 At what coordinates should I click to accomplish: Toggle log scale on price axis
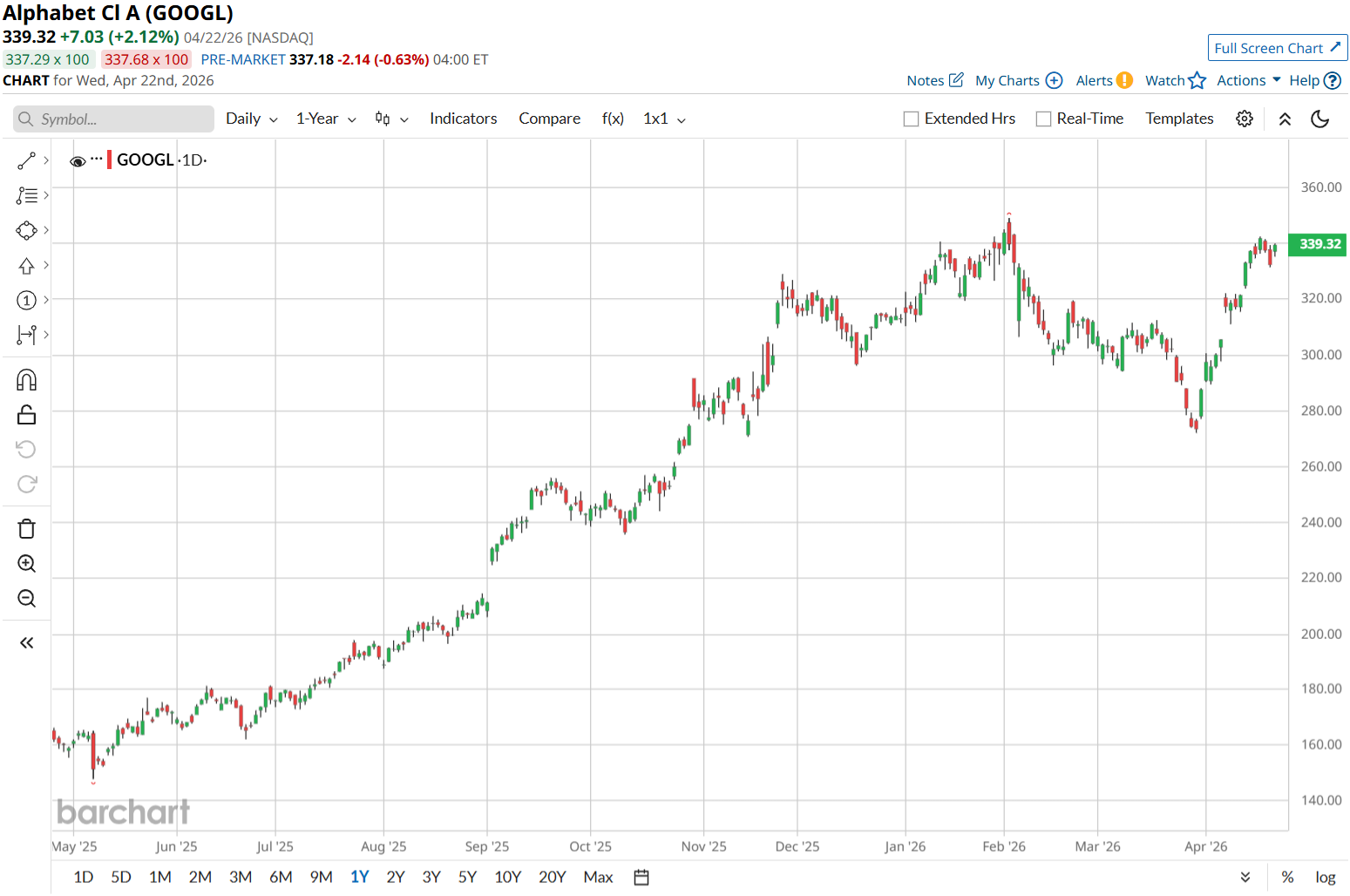[1326, 877]
